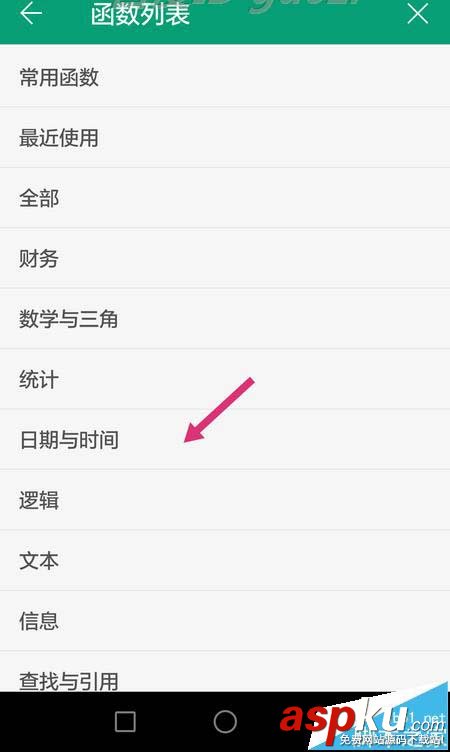Click the pink arrow annotation
The width and height of the screenshot is (450, 752).
point(219,410)
